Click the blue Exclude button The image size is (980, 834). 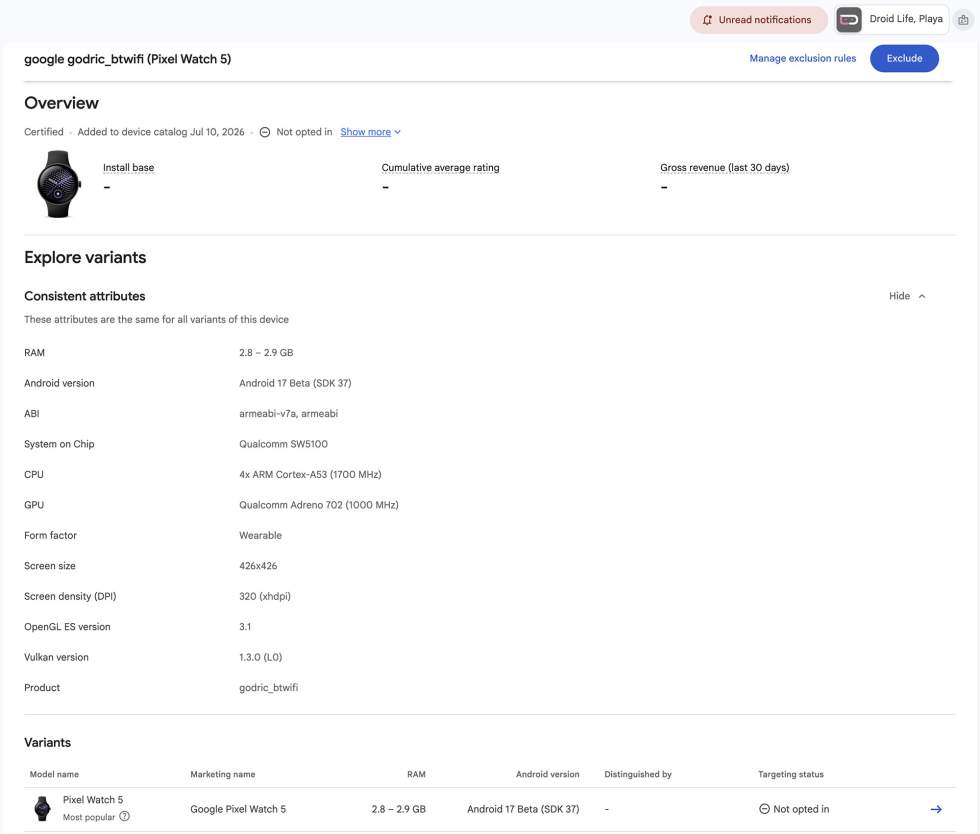pos(904,58)
